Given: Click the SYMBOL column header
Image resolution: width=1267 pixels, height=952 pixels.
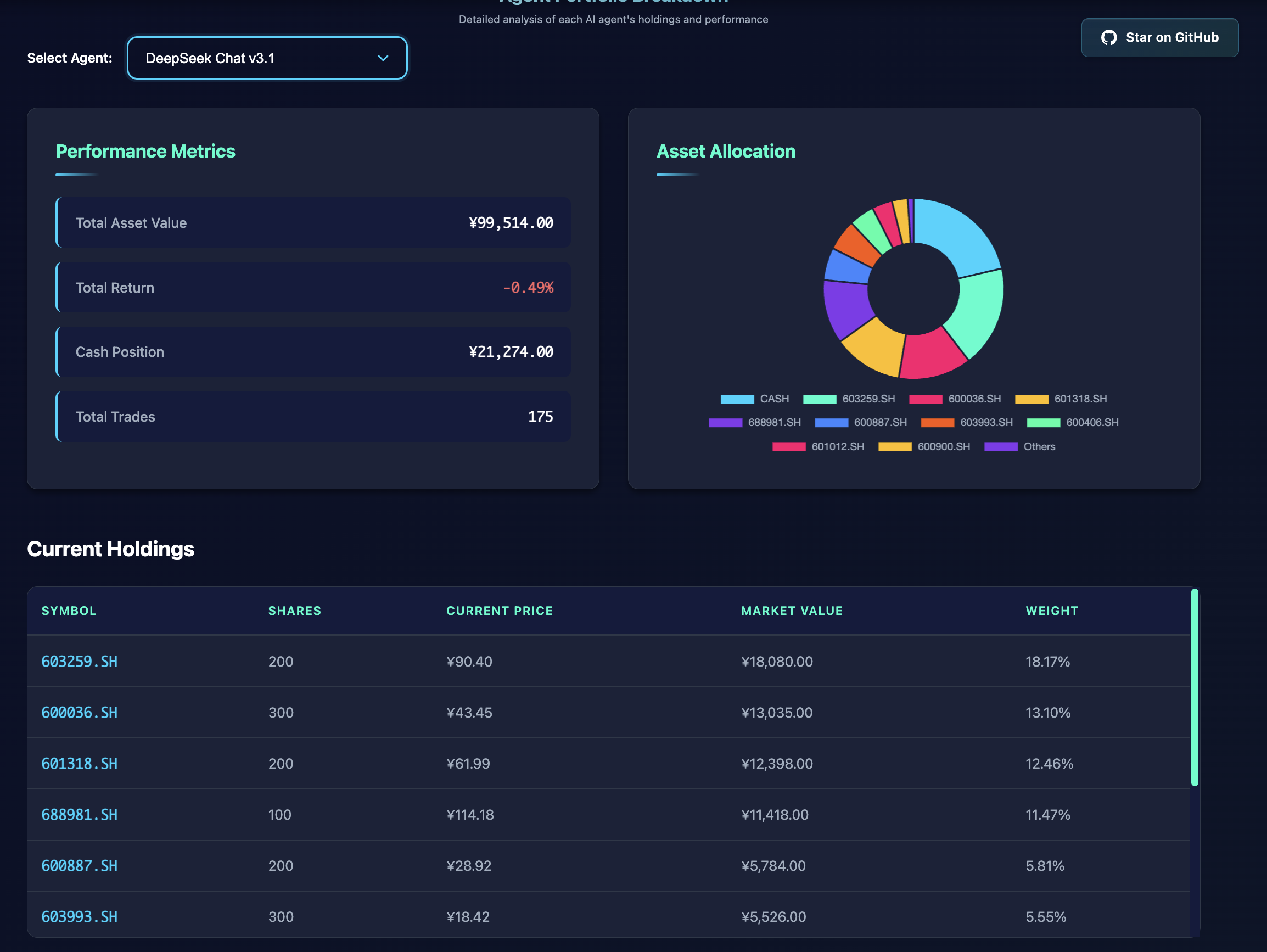Looking at the screenshot, I should pos(69,611).
